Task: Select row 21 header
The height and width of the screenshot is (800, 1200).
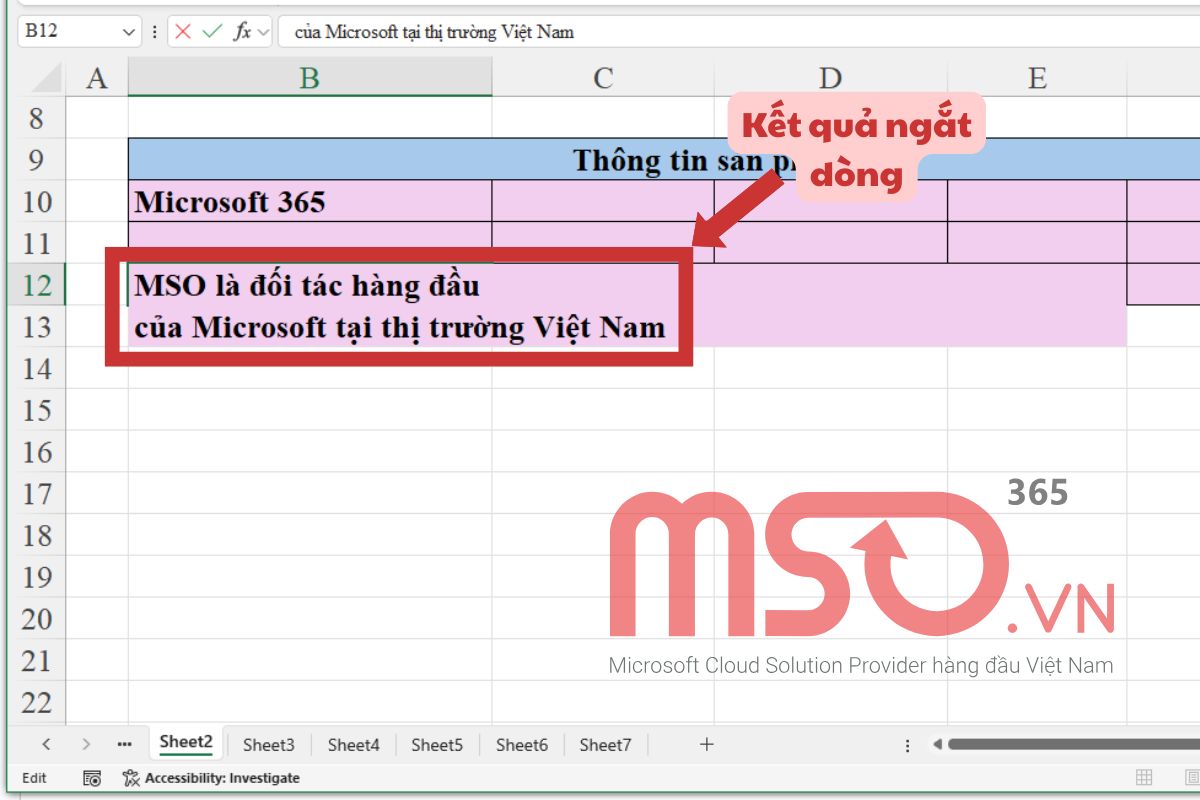Action: point(37,661)
